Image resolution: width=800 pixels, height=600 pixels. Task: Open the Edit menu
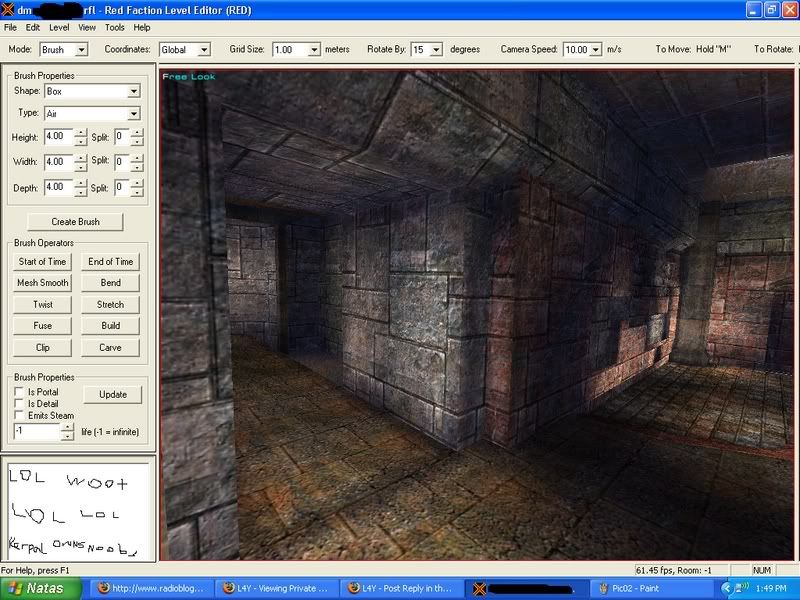(x=33, y=28)
